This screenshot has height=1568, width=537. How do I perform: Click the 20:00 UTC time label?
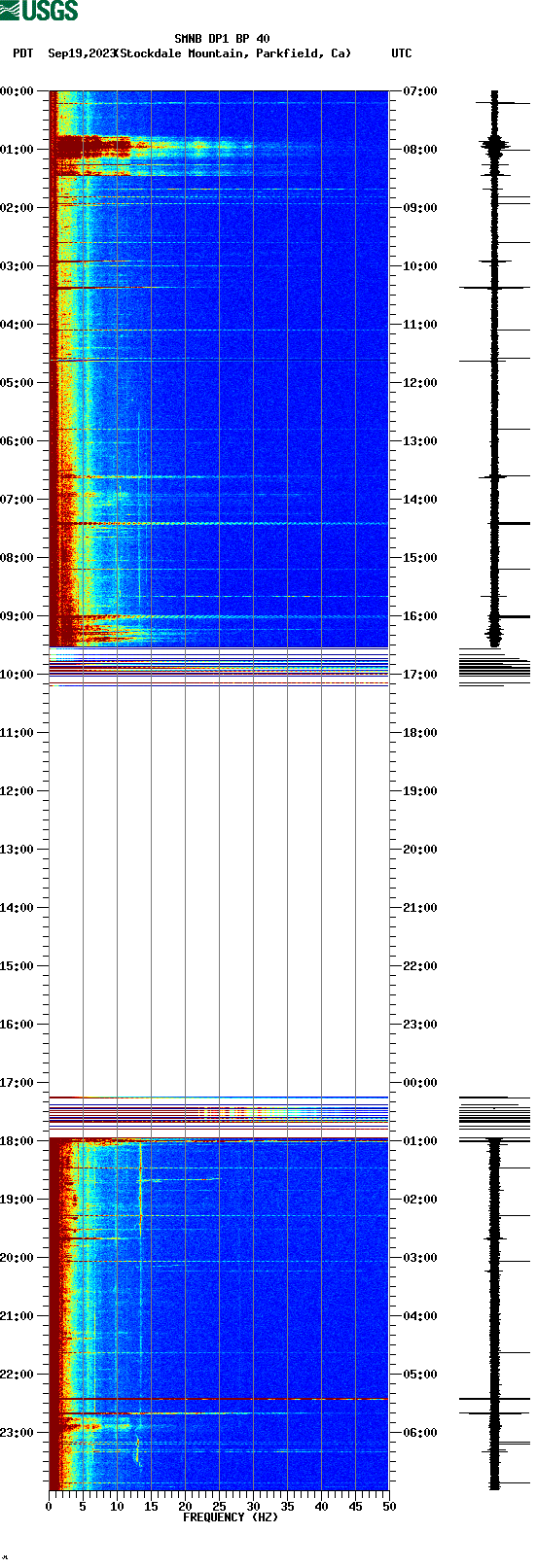pos(420,850)
